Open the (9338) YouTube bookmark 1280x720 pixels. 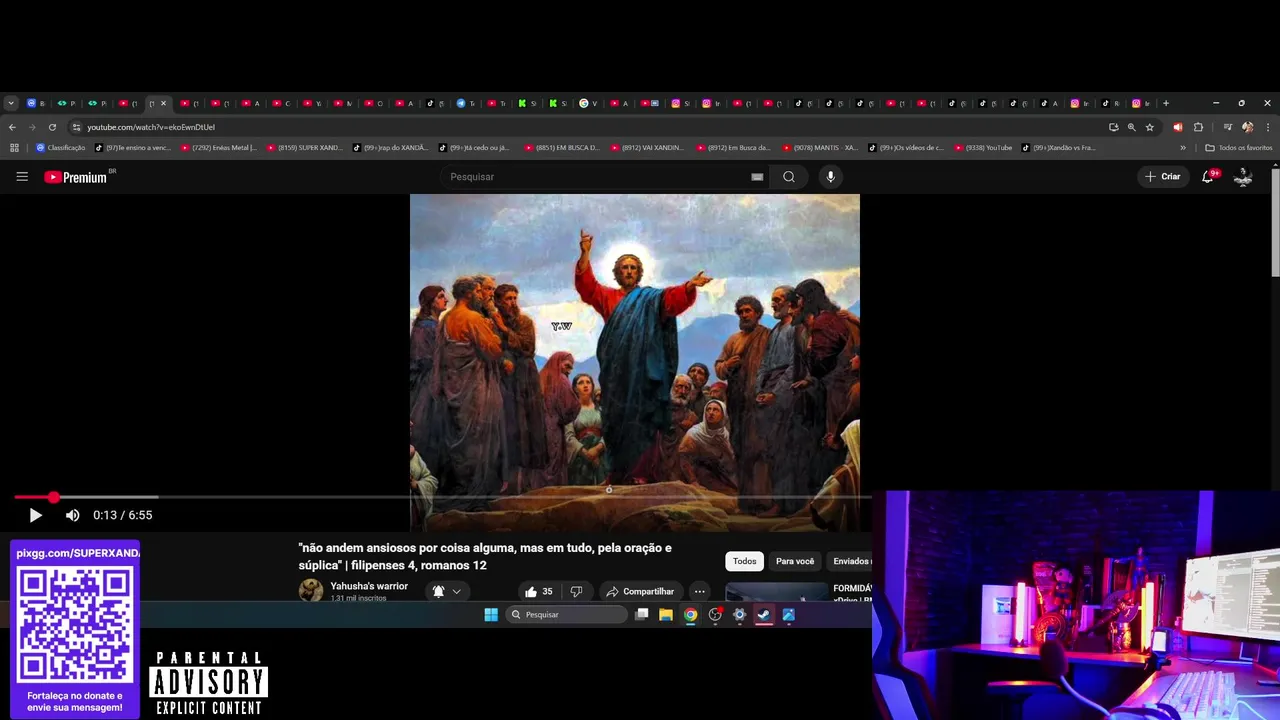[x=983, y=148]
